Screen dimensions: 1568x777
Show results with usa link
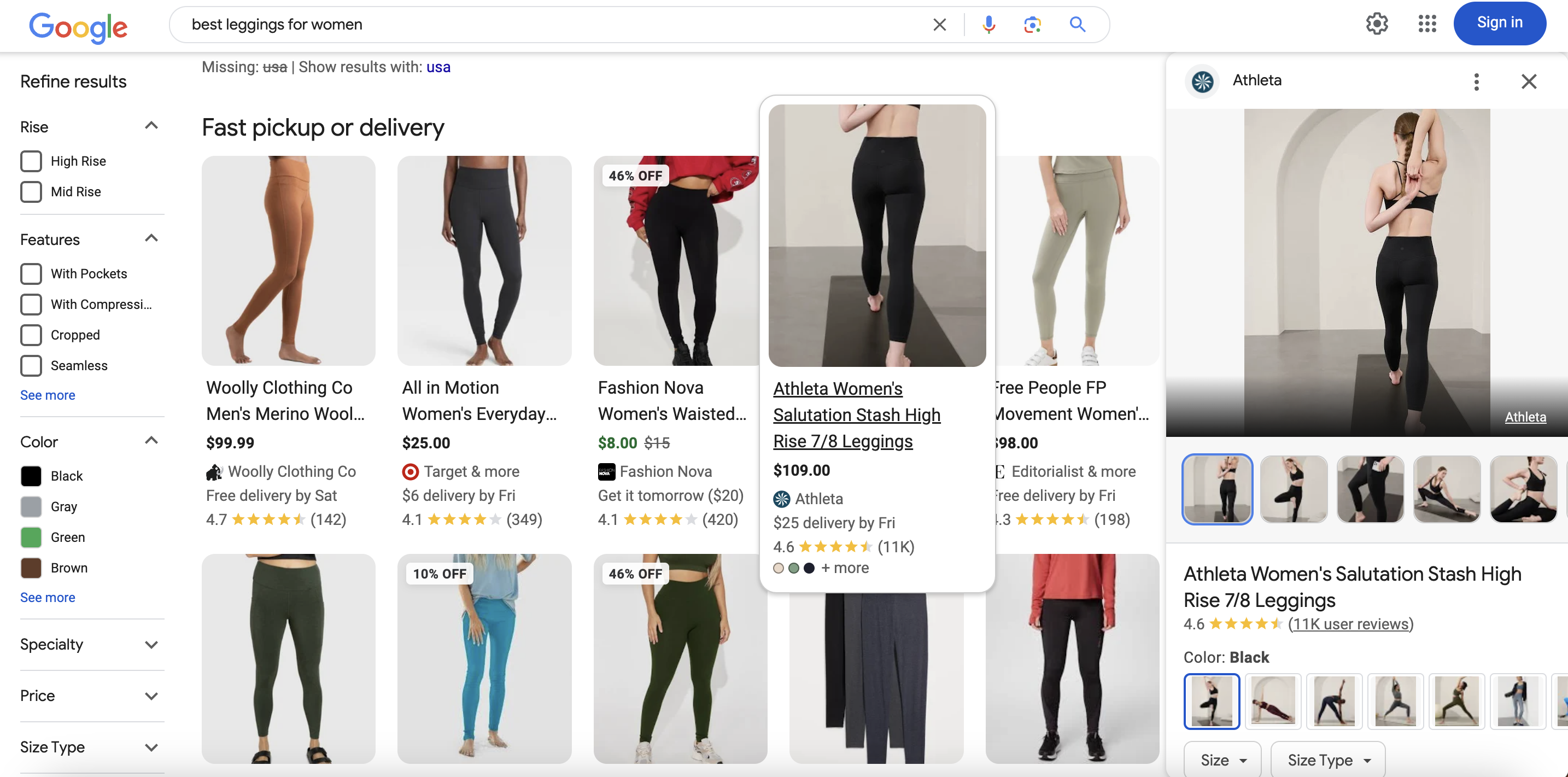point(438,67)
